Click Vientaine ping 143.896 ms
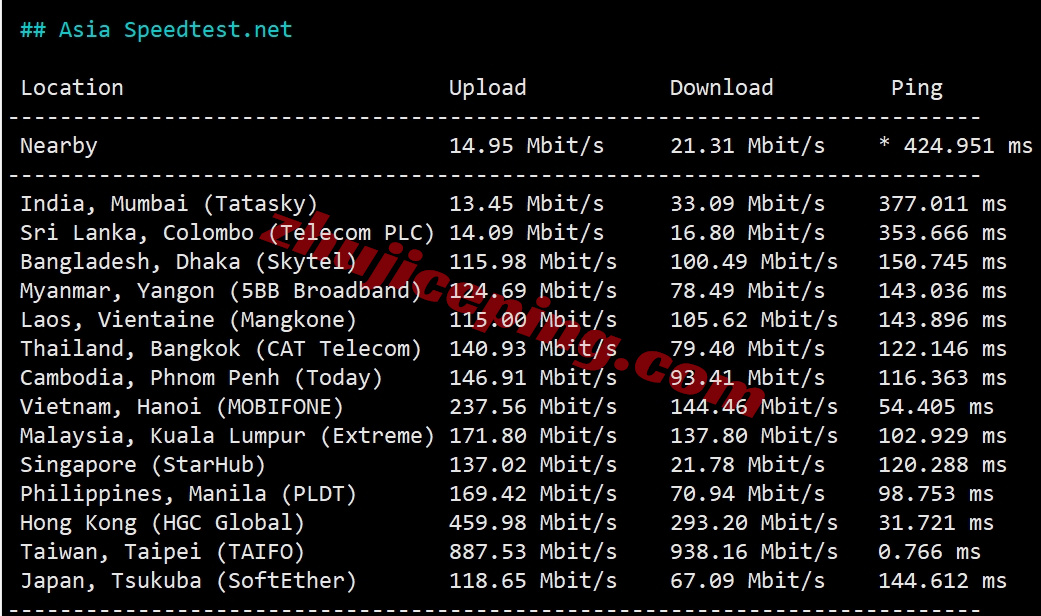 pyautogui.click(x=942, y=320)
